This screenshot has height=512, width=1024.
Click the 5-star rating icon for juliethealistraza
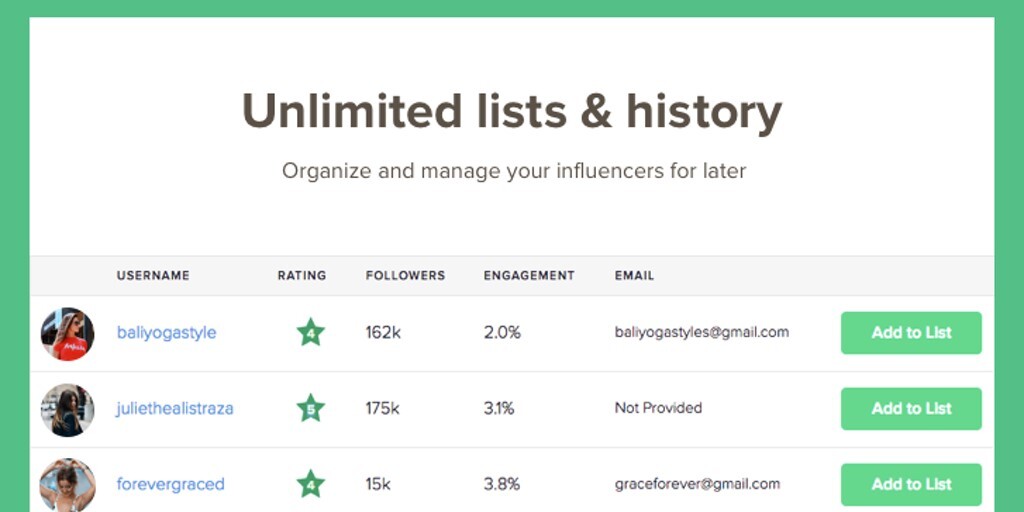pyautogui.click(x=311, y=408)
